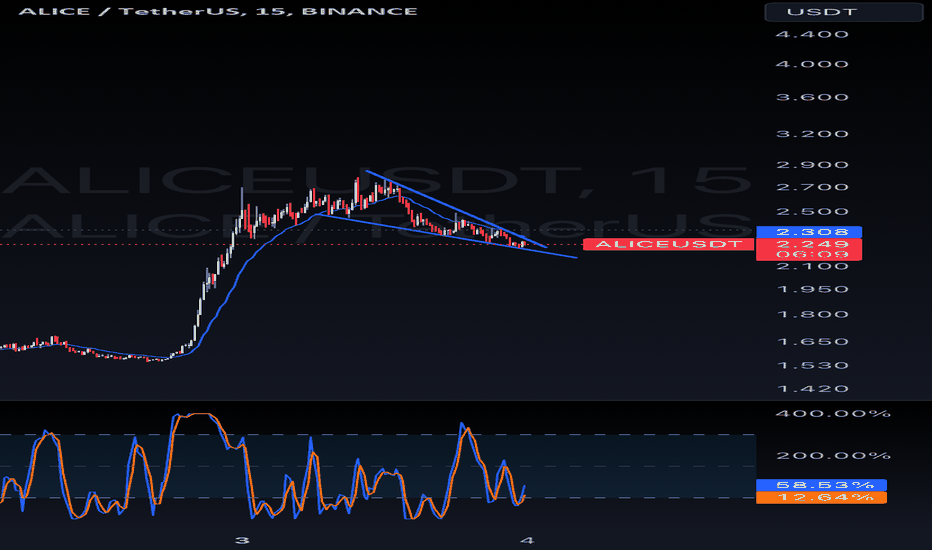Viewport: 932px width, 550px height.
Task: Click the 1.950 price axis label
Action: tap(812, 290)
